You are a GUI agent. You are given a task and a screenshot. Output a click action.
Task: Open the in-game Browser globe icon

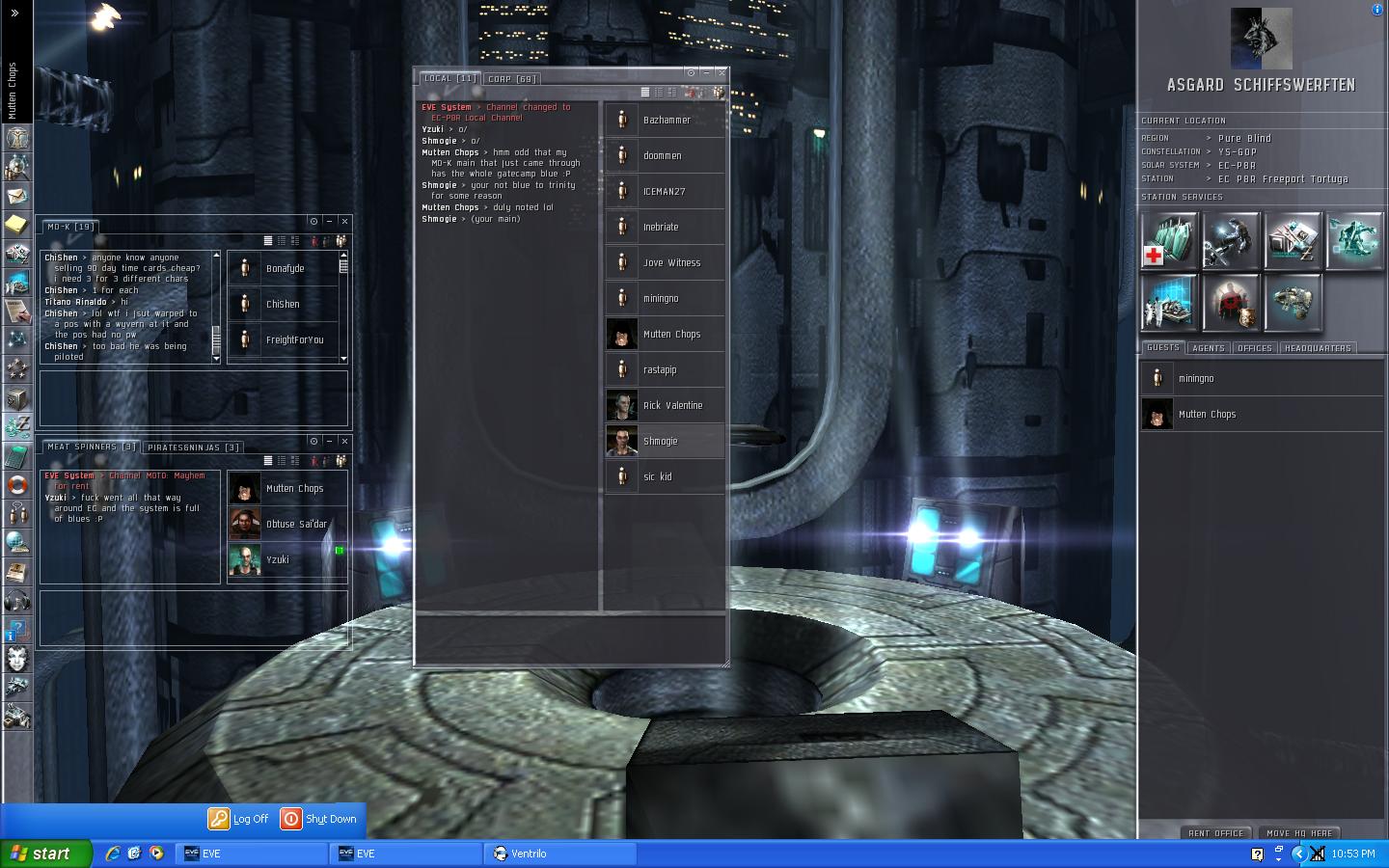click(x=17, y=542)
